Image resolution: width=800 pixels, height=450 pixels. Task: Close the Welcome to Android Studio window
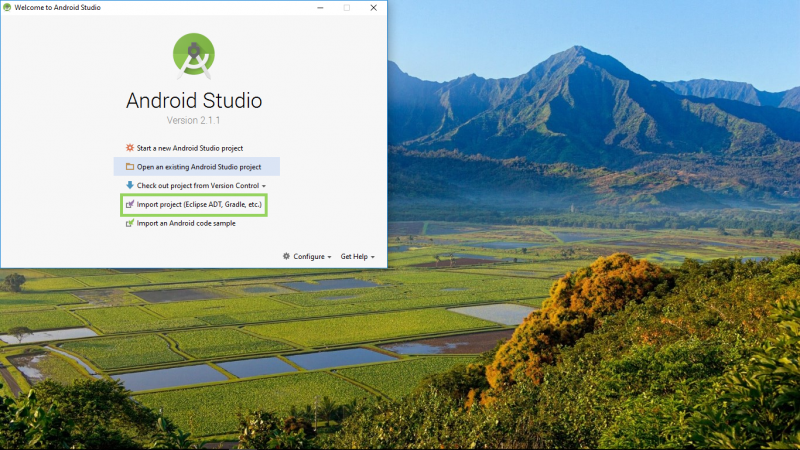coord(373,7)
